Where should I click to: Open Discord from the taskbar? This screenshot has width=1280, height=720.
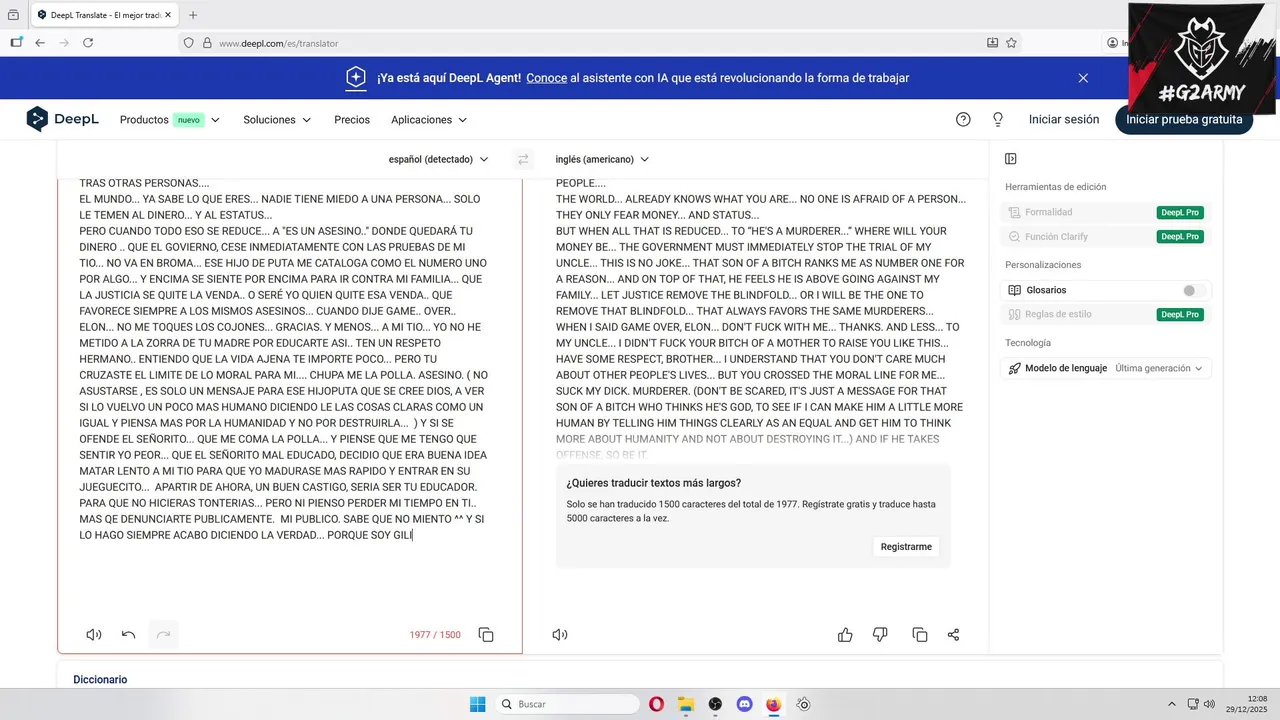tap(744, 704)
